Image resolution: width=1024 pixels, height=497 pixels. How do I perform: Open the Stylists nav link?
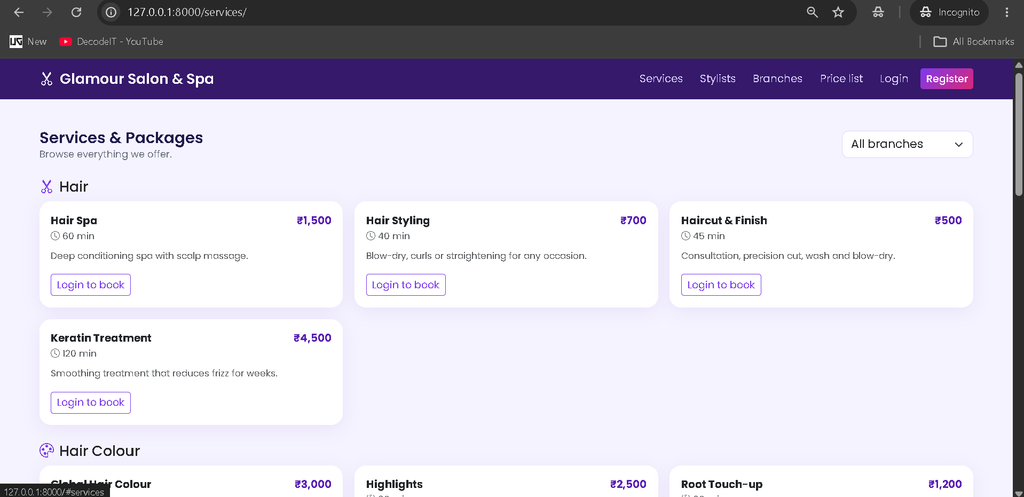coord(718,78)
